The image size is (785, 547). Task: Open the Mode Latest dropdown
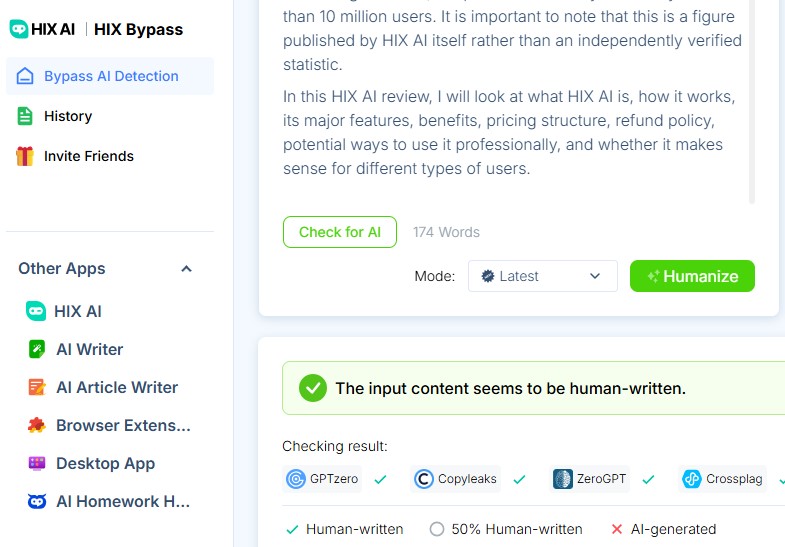543,276
